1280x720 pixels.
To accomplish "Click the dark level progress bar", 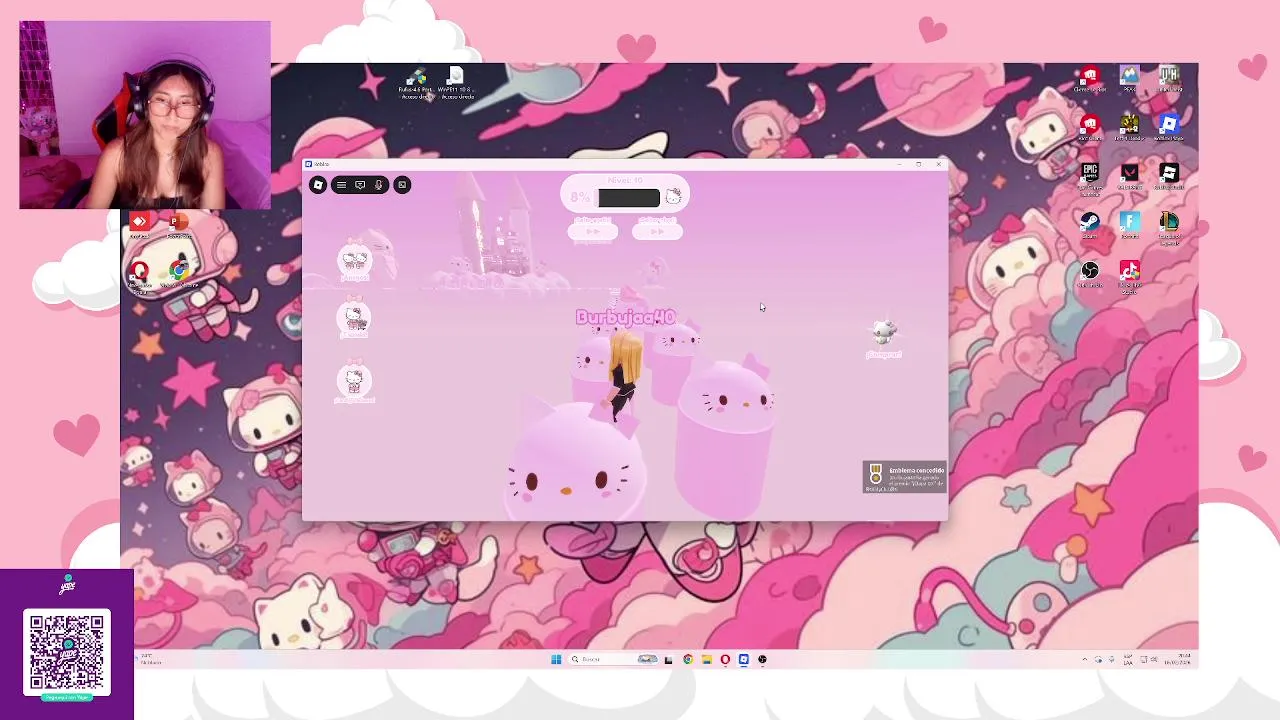I will tap(629, 198).
